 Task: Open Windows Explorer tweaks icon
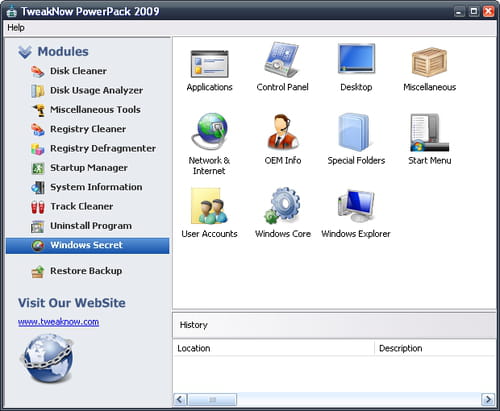(x=356, y=206)
